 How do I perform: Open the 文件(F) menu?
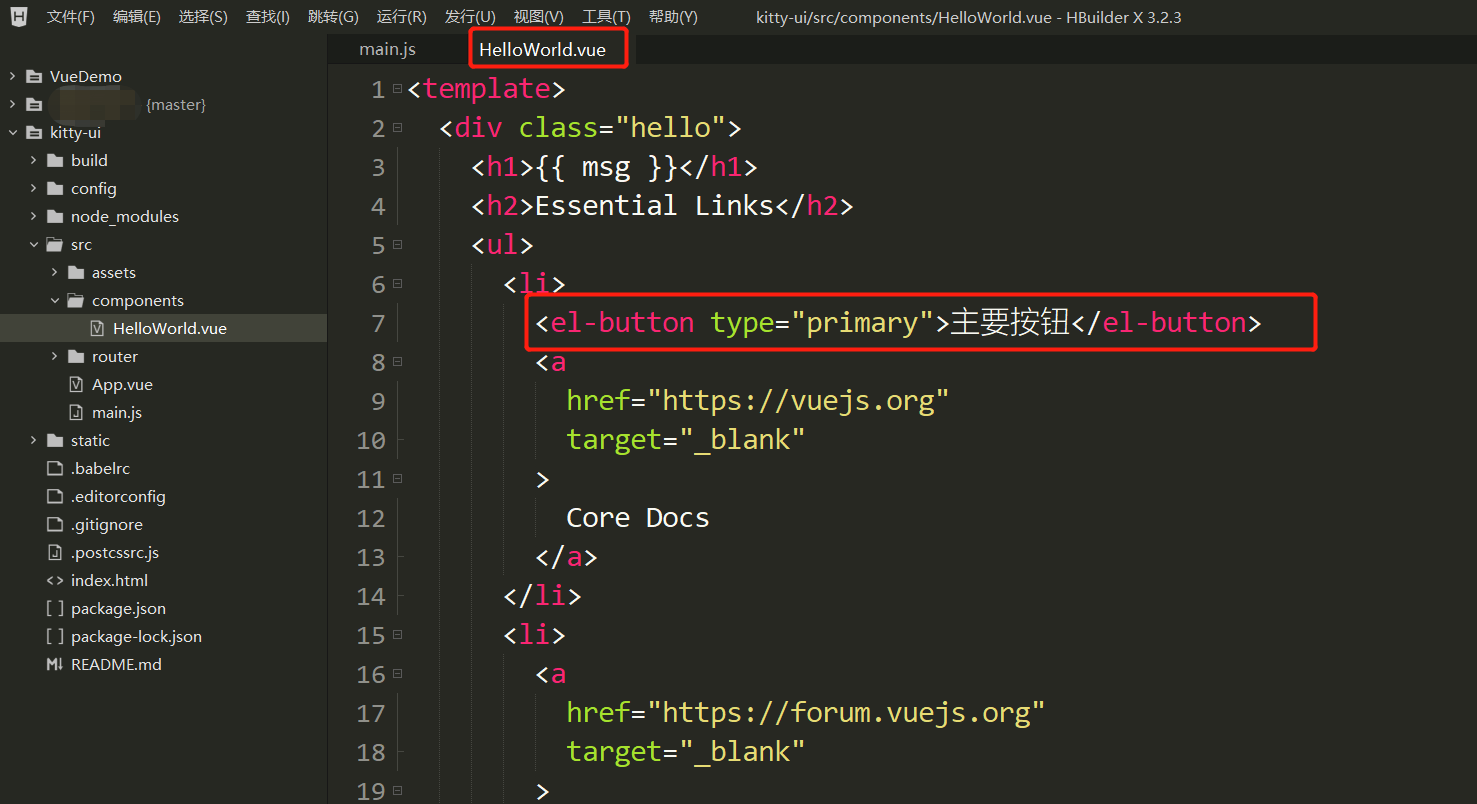pyautogui.click(x=70, y=16)
